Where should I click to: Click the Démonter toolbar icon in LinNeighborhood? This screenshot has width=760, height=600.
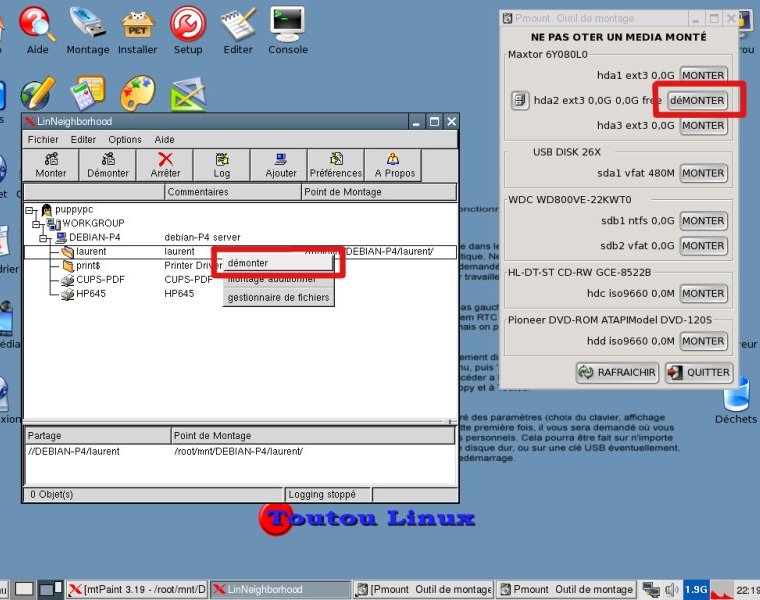(x=108, y=165)
